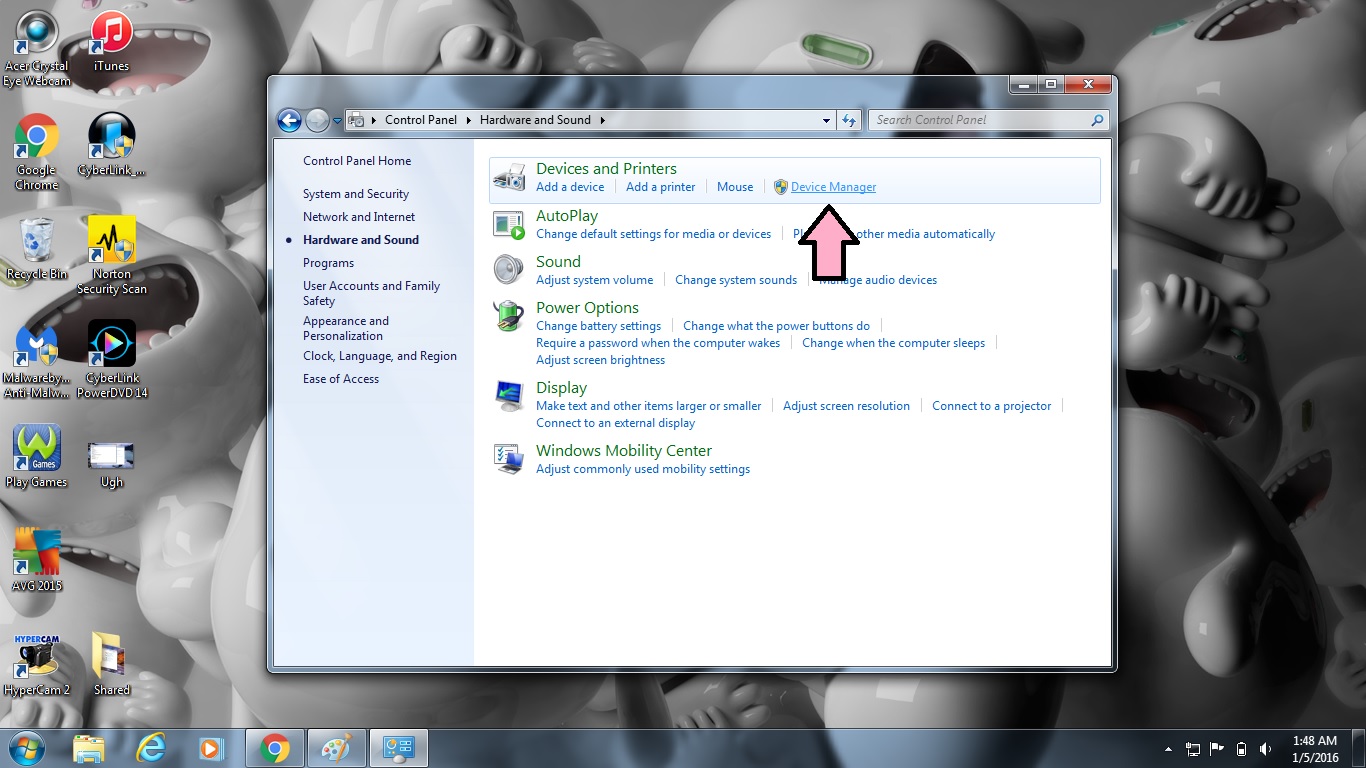Click Change when the computer sleeps
Image resolution: width=1366 pixels, height=768 pixels.
(x=893, y=343)
